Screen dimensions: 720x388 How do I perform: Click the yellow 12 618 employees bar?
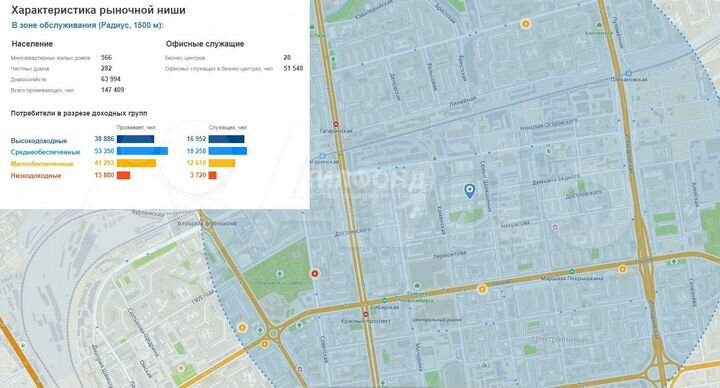(x=222, y=163)
